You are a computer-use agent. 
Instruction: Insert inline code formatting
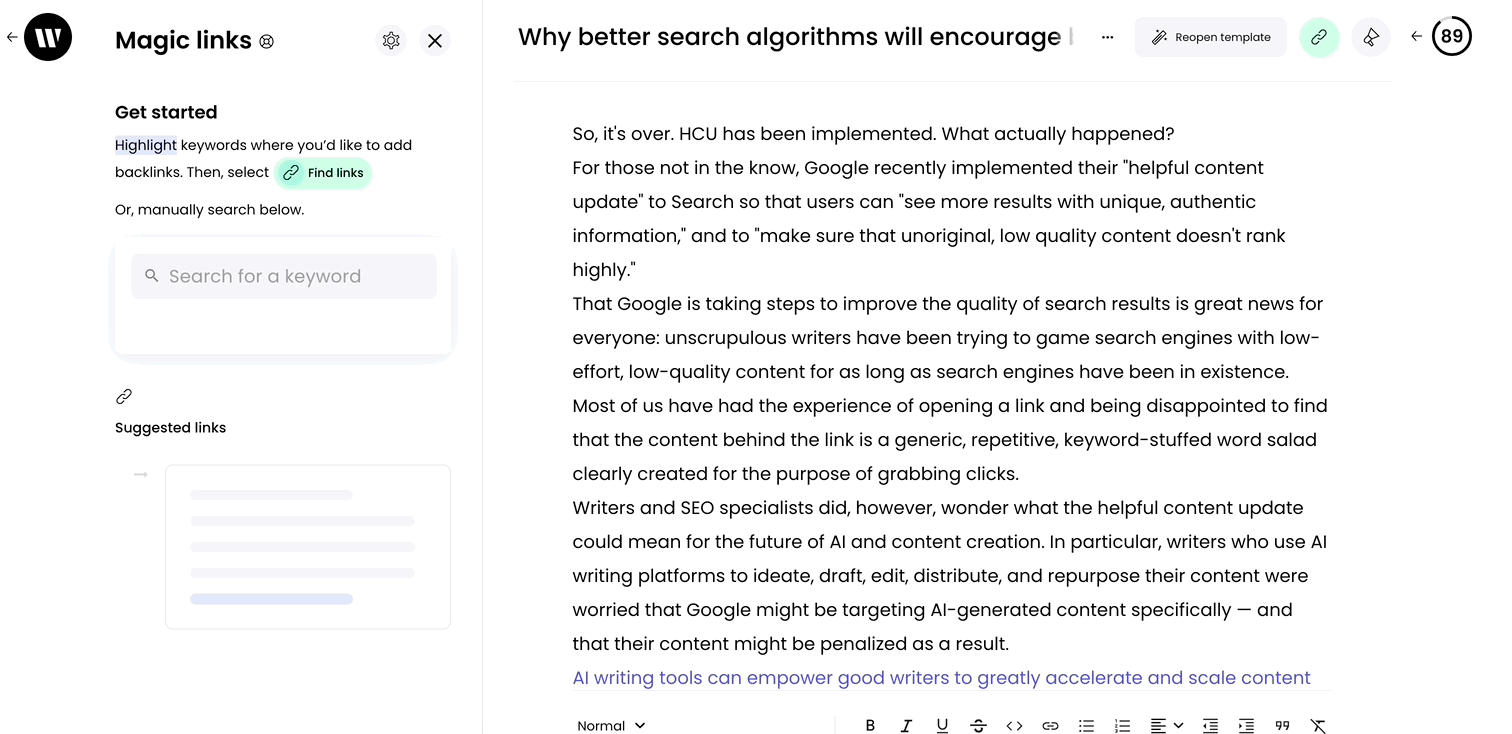1014,726
